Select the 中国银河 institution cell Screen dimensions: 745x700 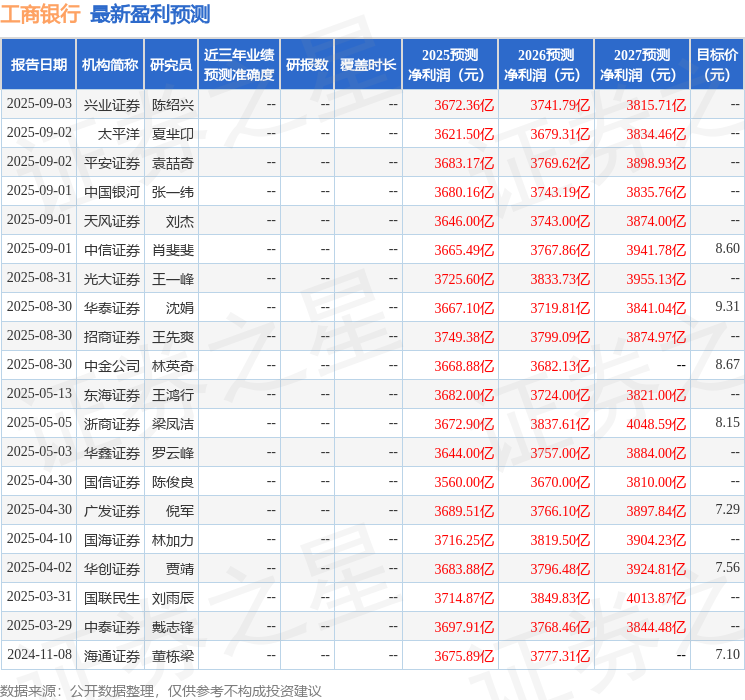[x=112, y=192]
